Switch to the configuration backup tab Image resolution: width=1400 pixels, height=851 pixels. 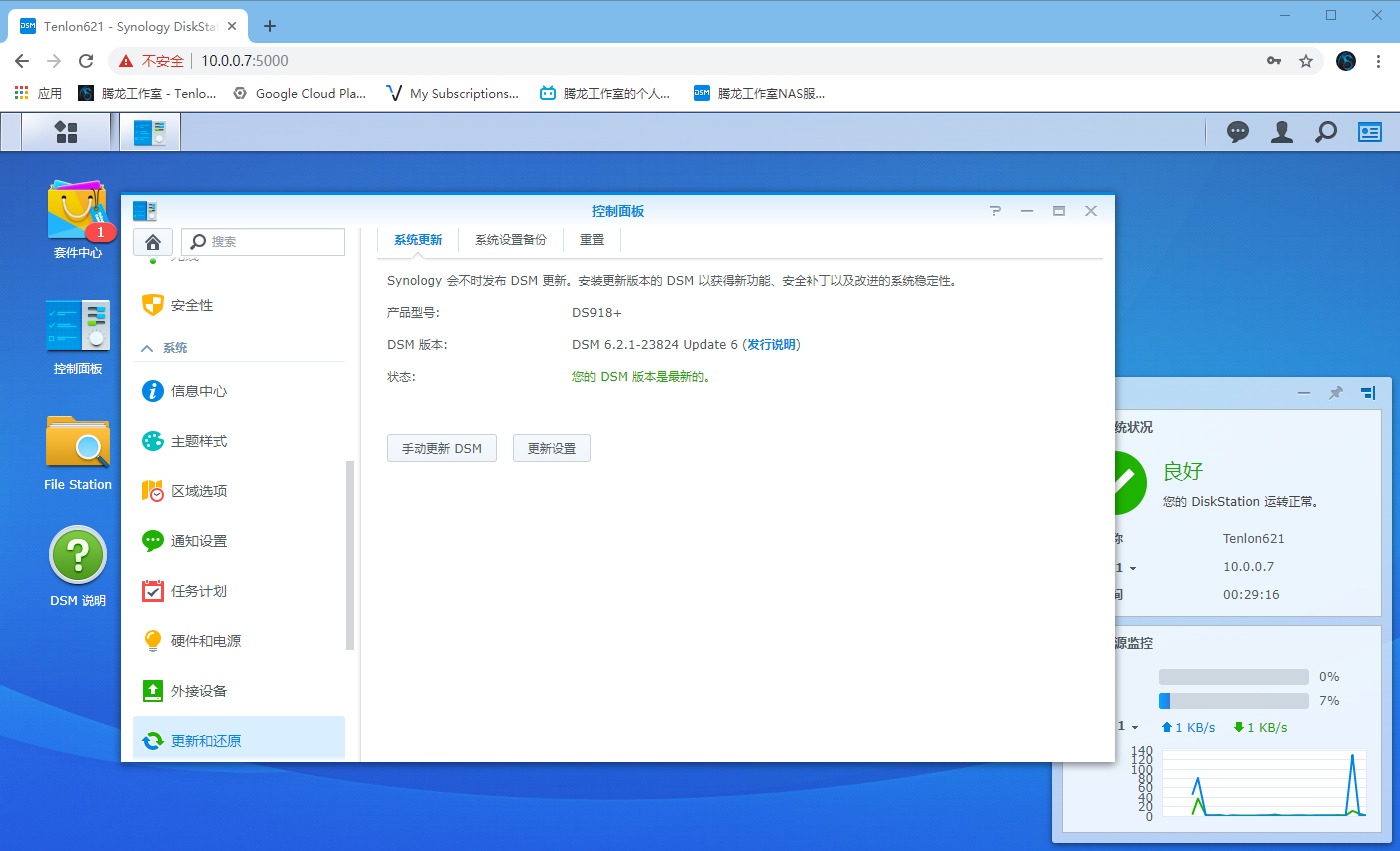click(510, 240)
